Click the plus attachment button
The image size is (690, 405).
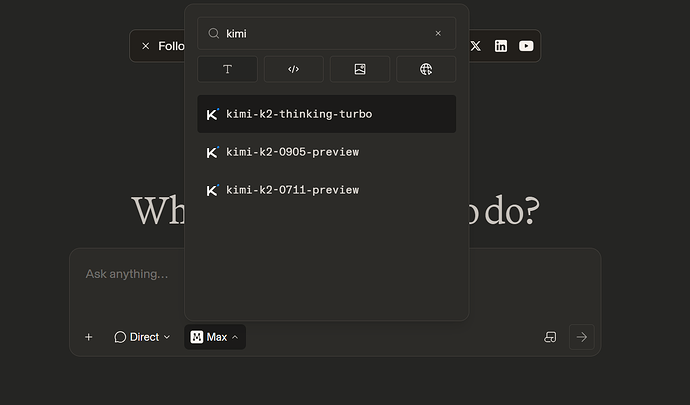coord(88,337)
